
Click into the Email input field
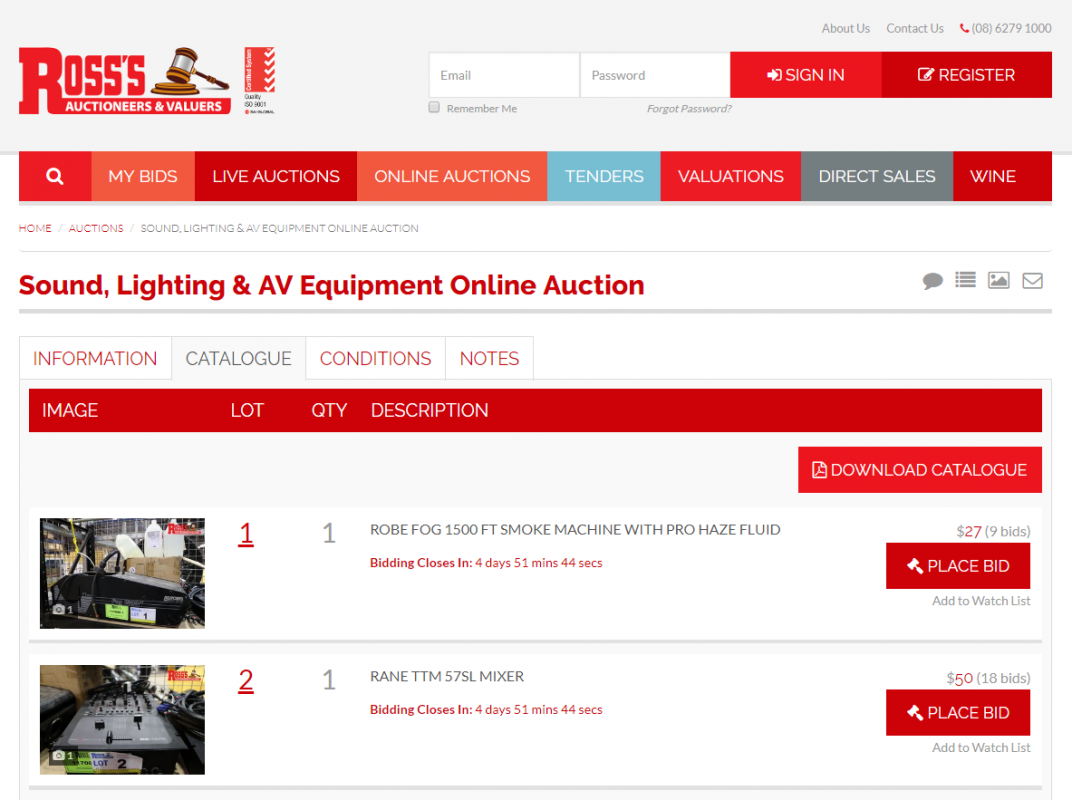[504, 75]
